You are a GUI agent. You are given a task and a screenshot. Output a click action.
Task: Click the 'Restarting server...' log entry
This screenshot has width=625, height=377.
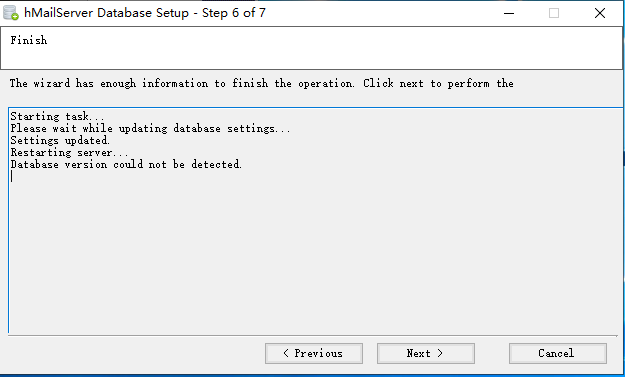[x=69, y=152]
